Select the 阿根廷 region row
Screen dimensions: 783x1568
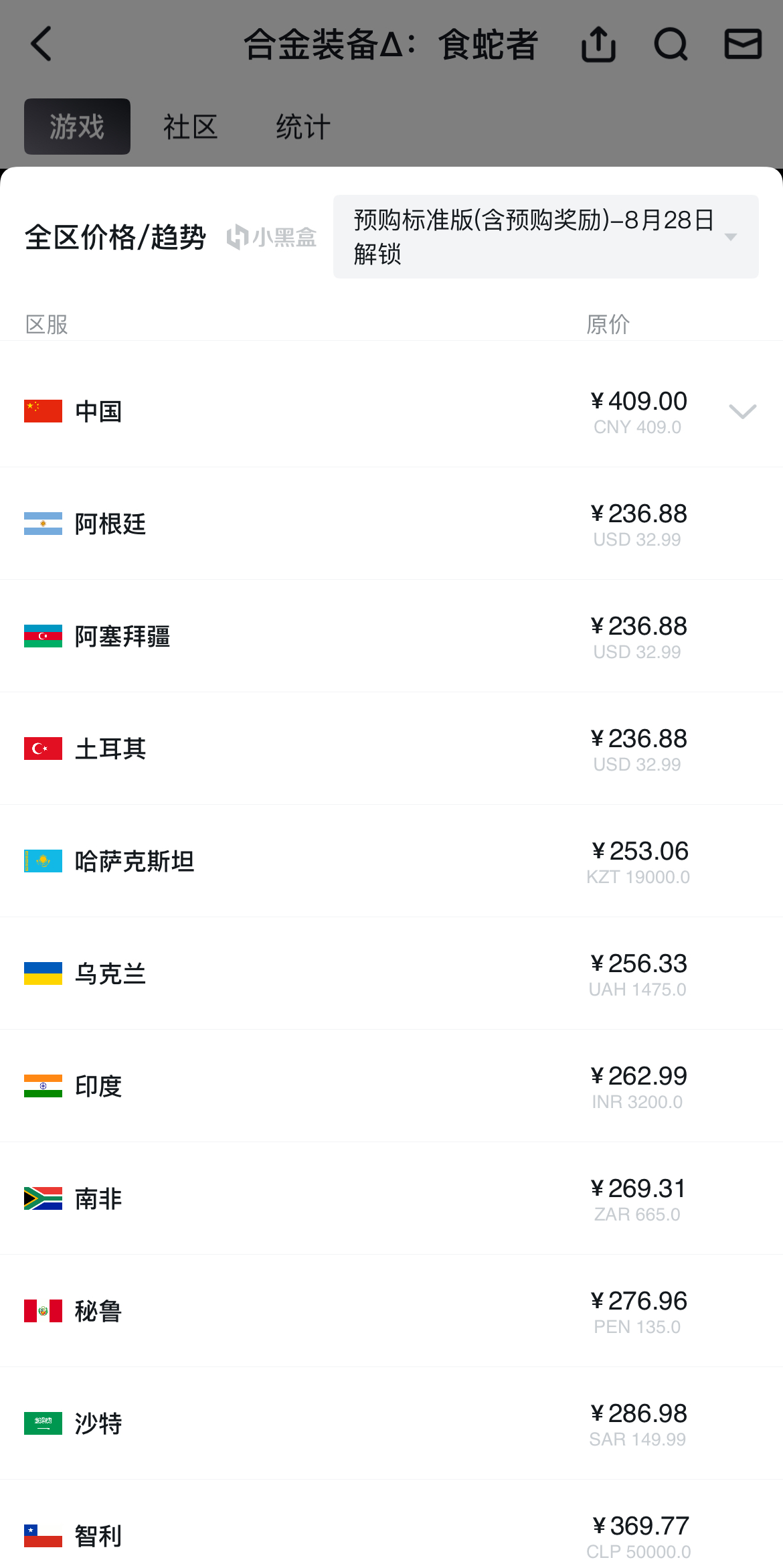click(391, 524)
